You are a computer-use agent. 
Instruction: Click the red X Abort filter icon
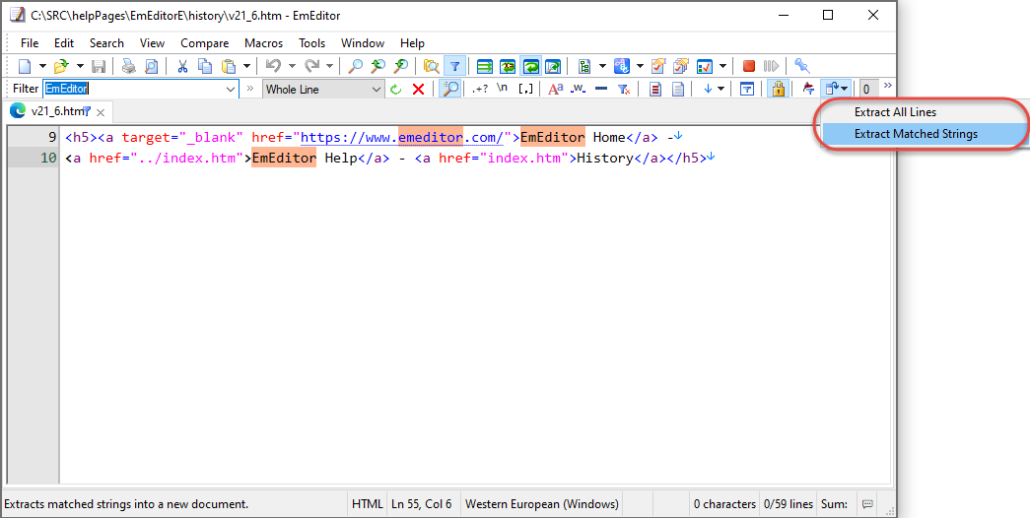tap(418, 89)
